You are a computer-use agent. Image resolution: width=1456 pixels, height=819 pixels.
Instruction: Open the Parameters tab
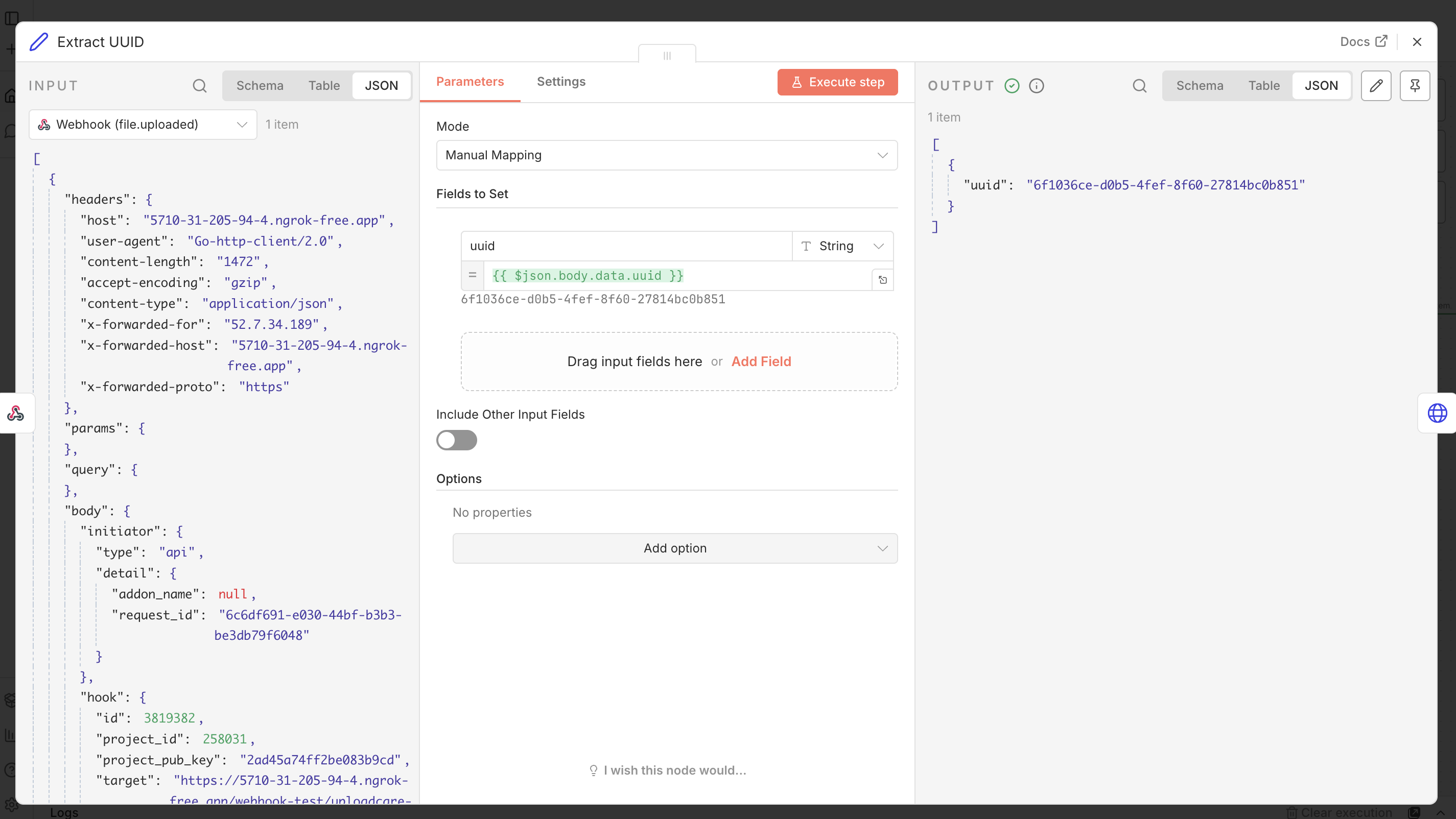469,82
